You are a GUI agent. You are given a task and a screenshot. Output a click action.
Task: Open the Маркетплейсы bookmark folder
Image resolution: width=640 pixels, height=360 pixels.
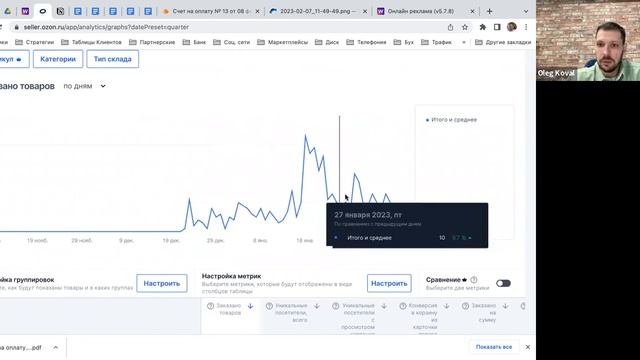[282, 42]
